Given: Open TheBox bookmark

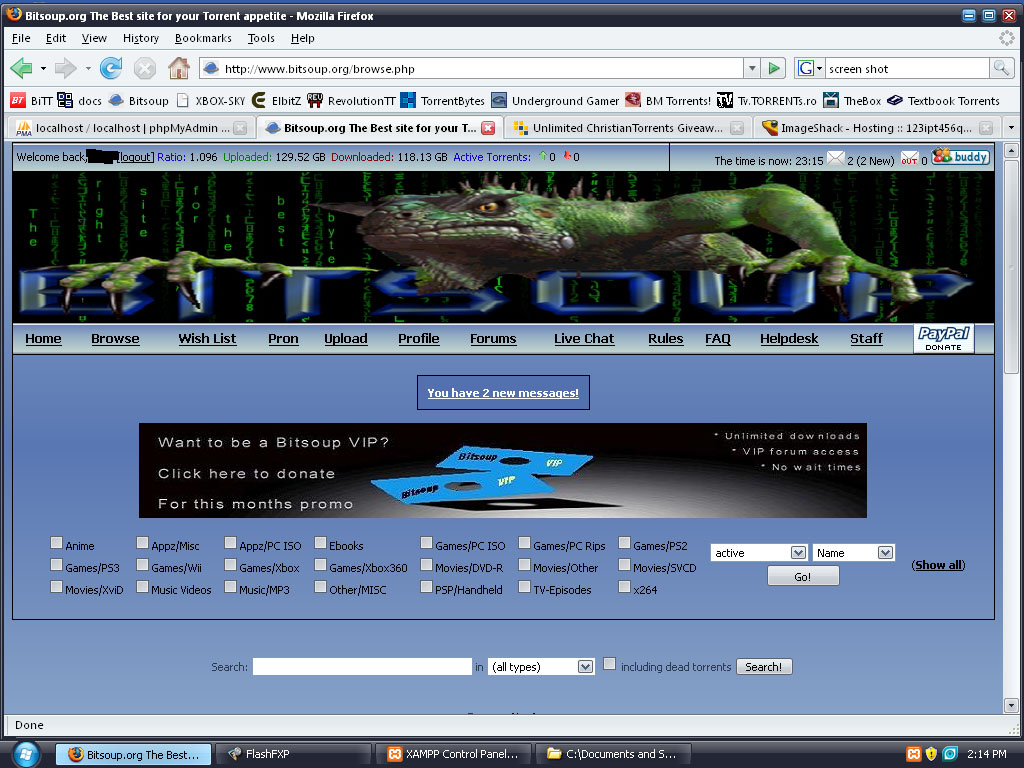Looking at the screenshot, I should (x=852, y=101).
